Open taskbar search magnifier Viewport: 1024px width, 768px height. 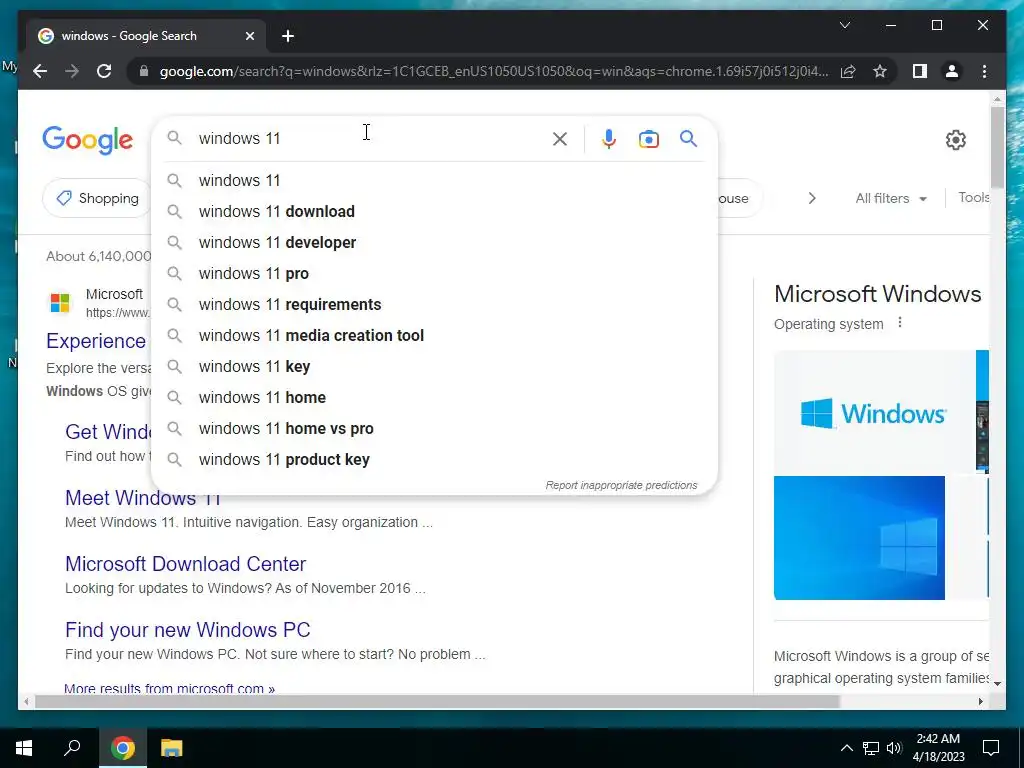pyautogui.click(x=72, y=748)
